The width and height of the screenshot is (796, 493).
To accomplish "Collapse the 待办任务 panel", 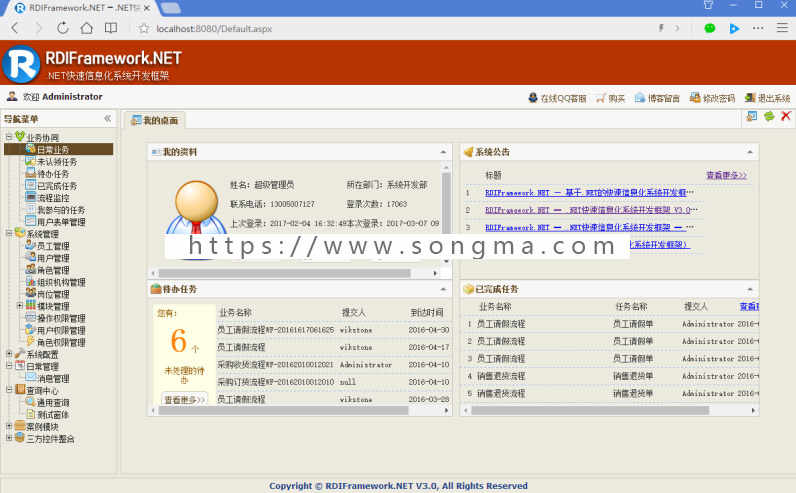I will [x=443, y=289].
